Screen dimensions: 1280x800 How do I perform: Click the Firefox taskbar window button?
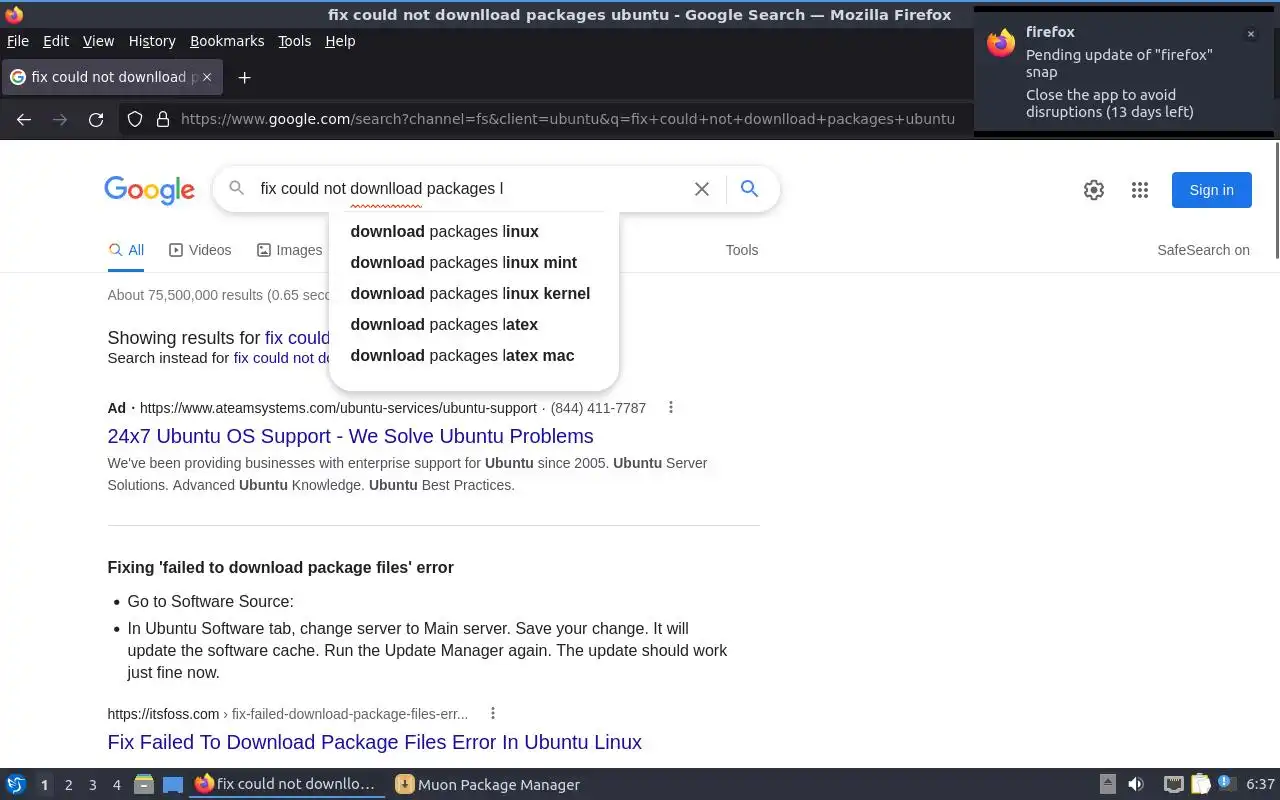287,785
